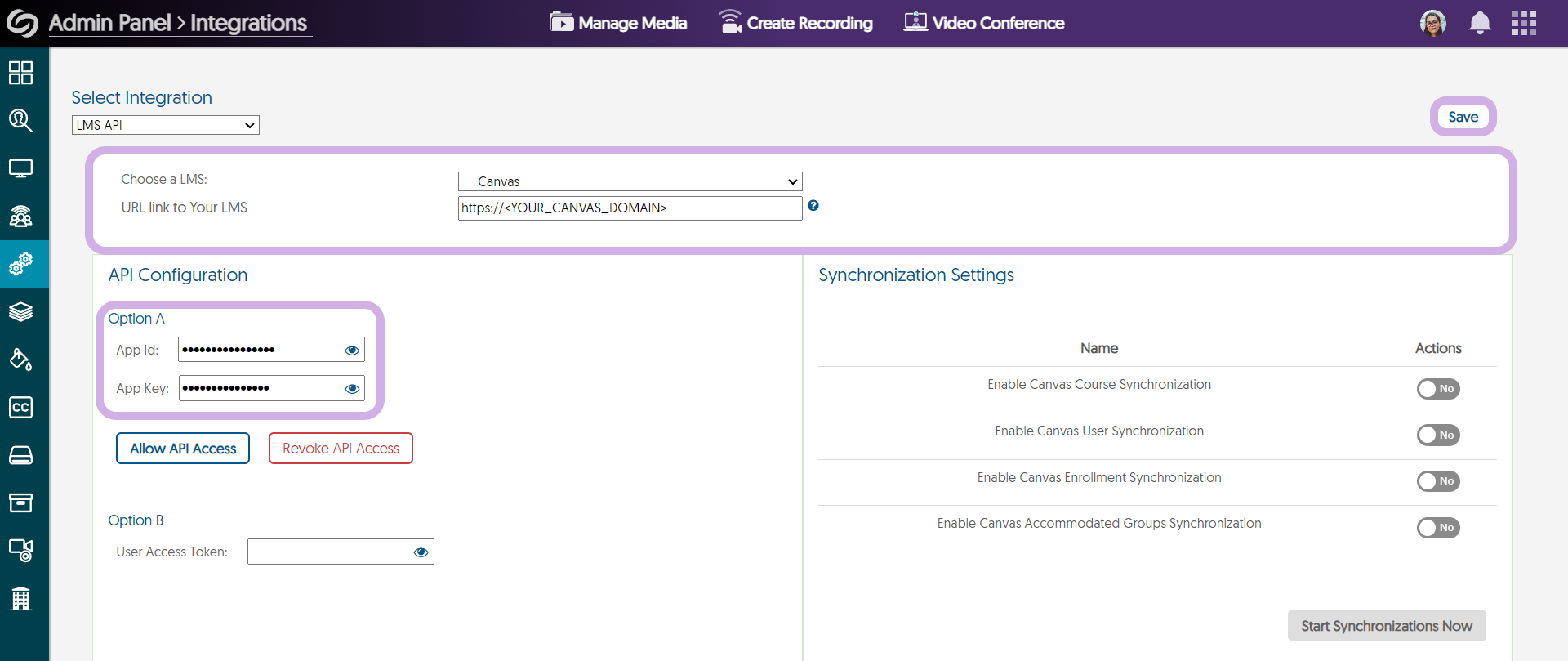This screenshot has height=661, width=1568.
Task: Toggle Enable Canvas Course Synchronization
Action: (x=1438, y=389)
